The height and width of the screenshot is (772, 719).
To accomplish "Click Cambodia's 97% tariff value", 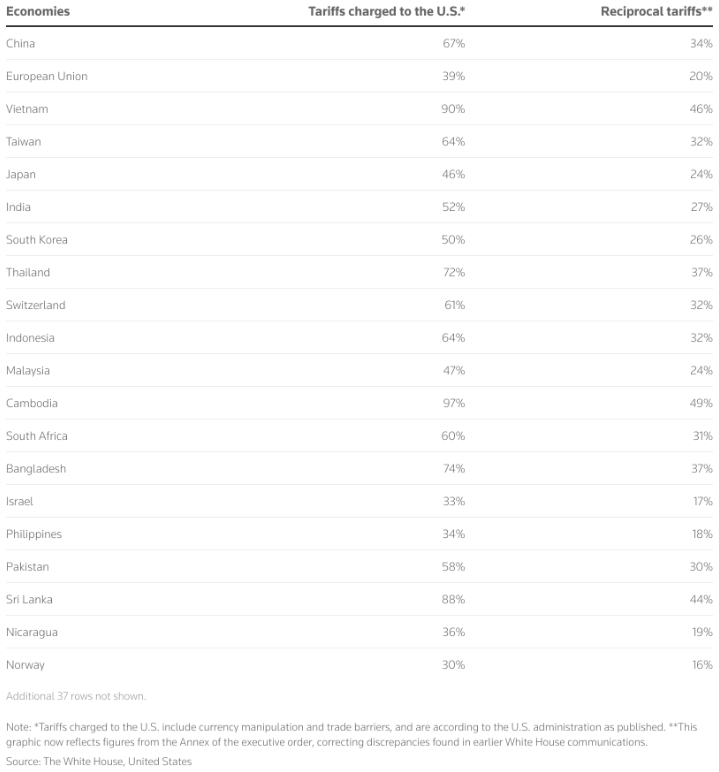I will (453, 403).
